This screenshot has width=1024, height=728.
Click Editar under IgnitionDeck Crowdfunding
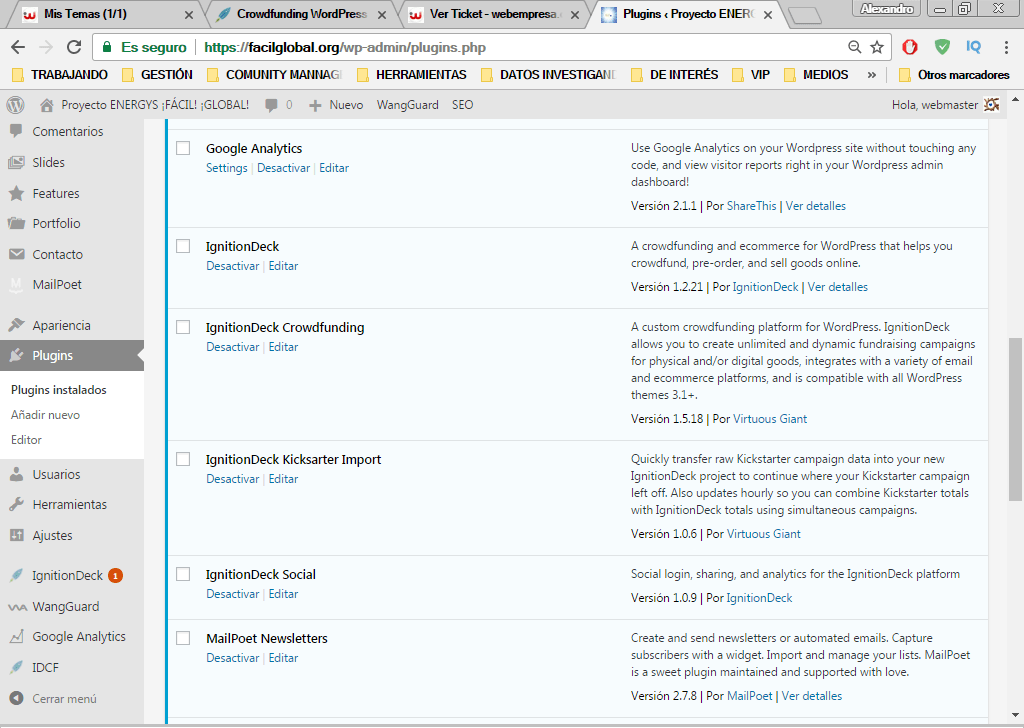pyautogui.click(x=283, y=347)
